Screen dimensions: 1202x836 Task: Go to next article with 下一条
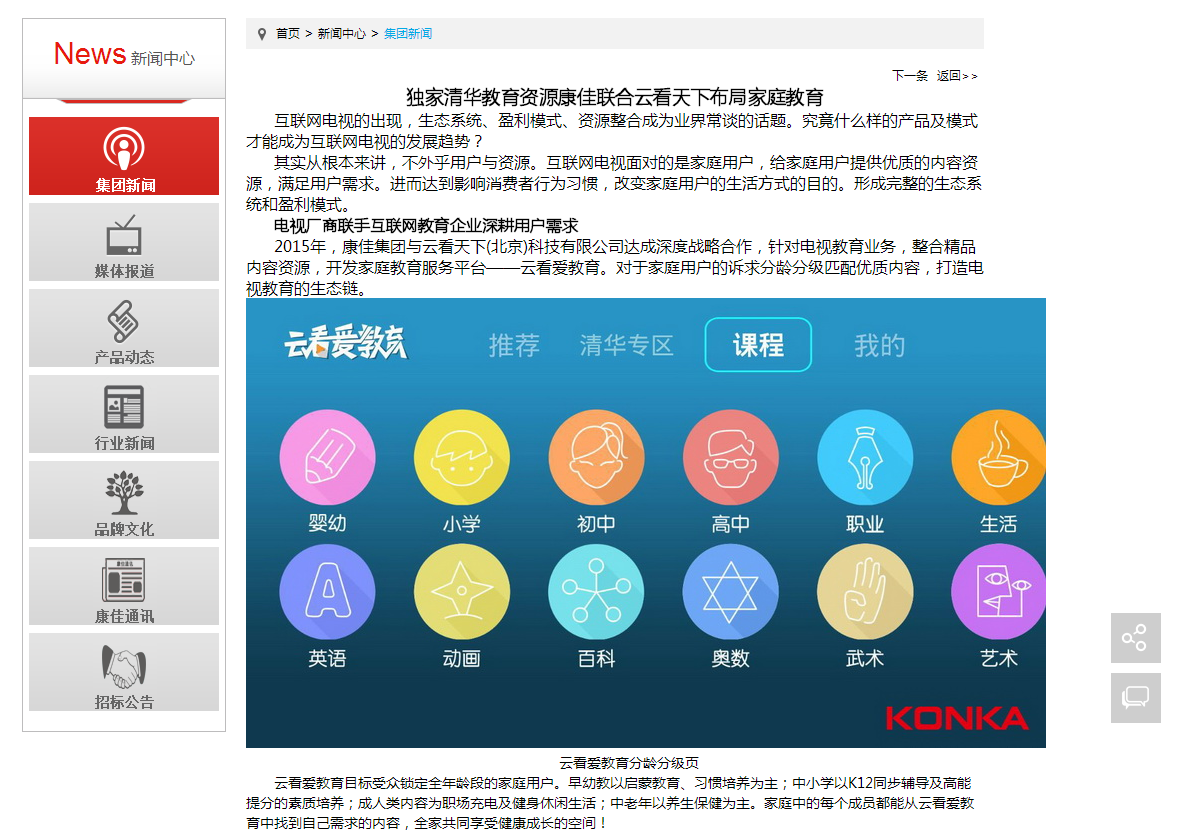pos(910,76)
